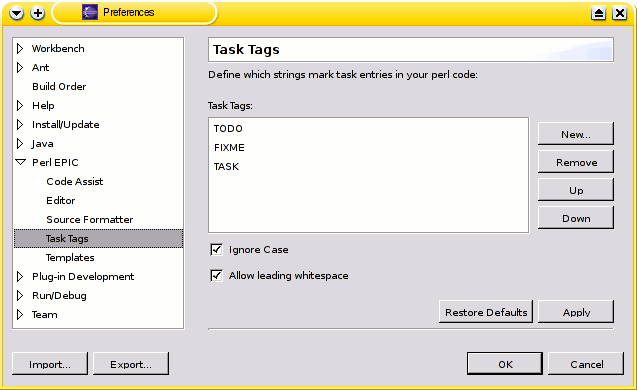Select Team in the preferences tree
The height and width of the screenshot is (390, 637).
[45, 315]
